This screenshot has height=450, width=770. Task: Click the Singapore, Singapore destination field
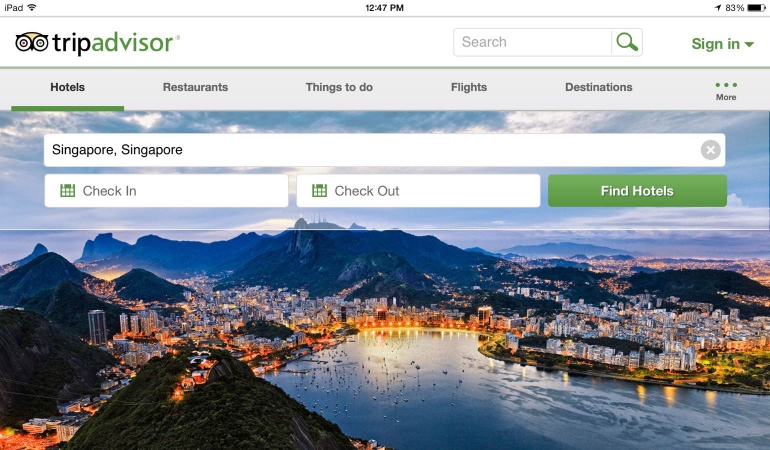point(372,150)
